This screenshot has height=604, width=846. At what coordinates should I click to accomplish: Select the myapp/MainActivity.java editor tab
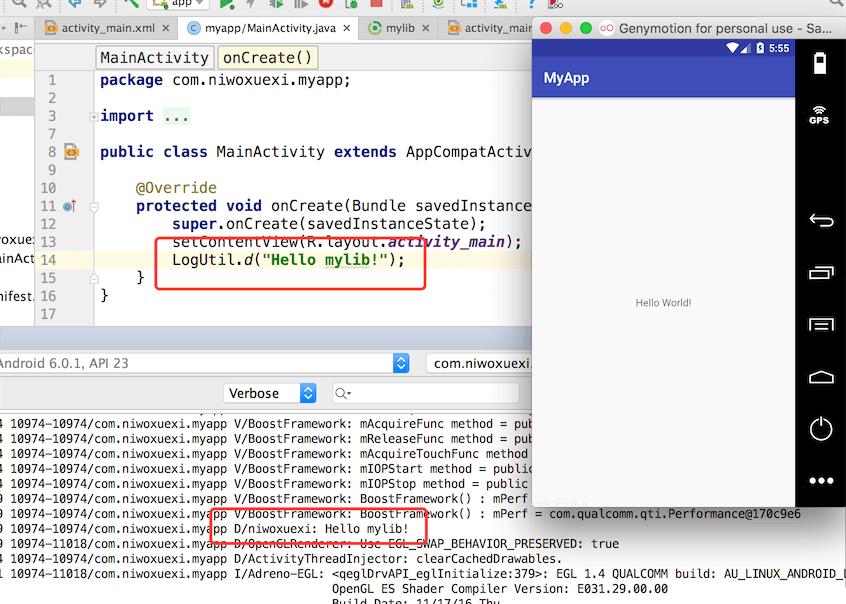click(269, 28)
